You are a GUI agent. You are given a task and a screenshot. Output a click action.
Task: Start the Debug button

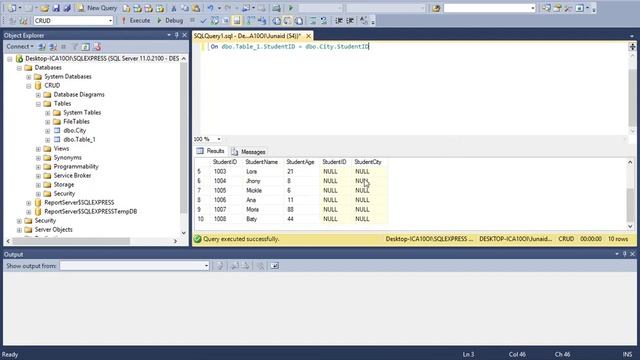click(x=170, y=20)
